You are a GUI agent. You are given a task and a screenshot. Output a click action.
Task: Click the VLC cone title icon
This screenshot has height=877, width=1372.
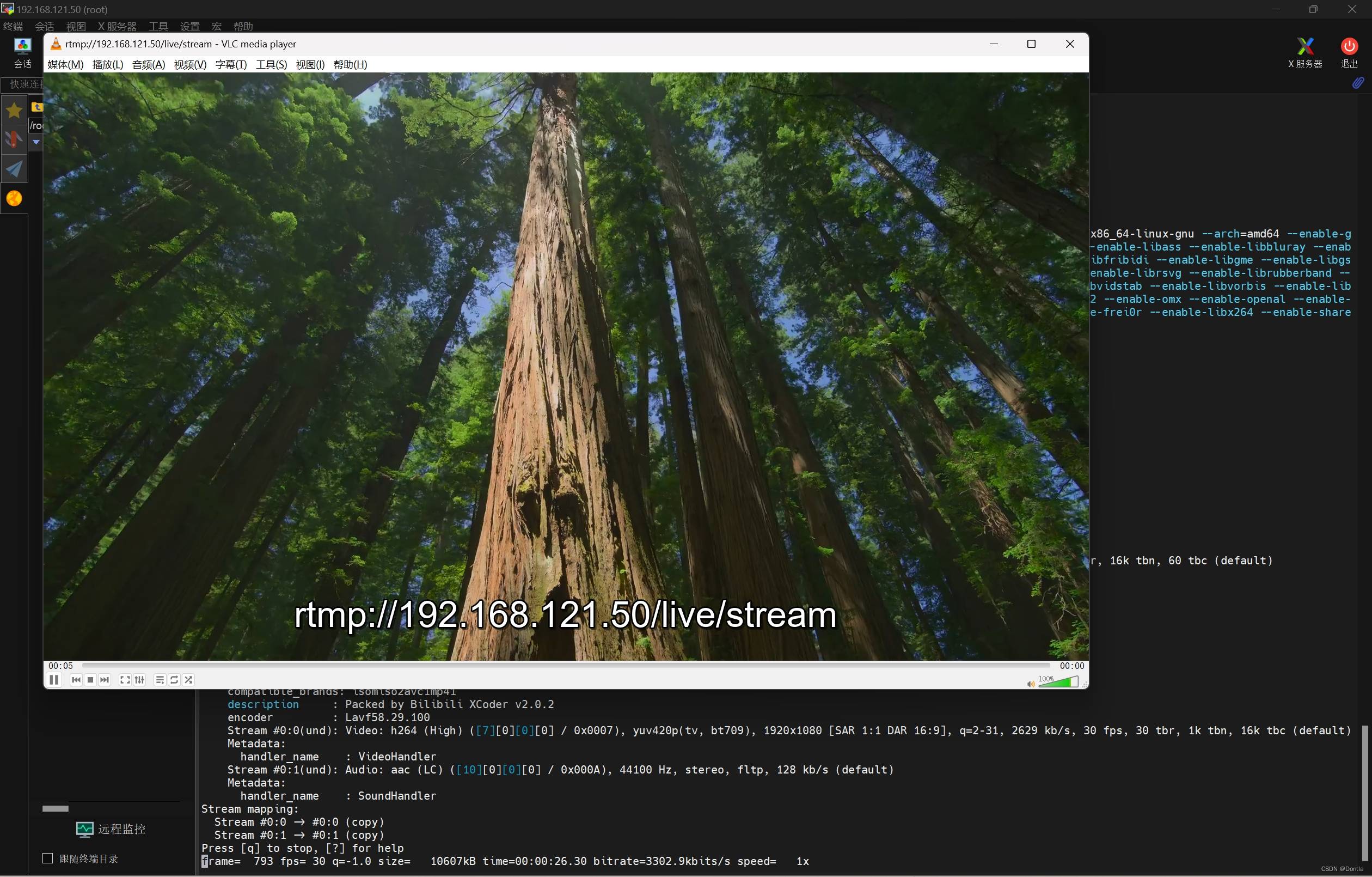(56, 44)
